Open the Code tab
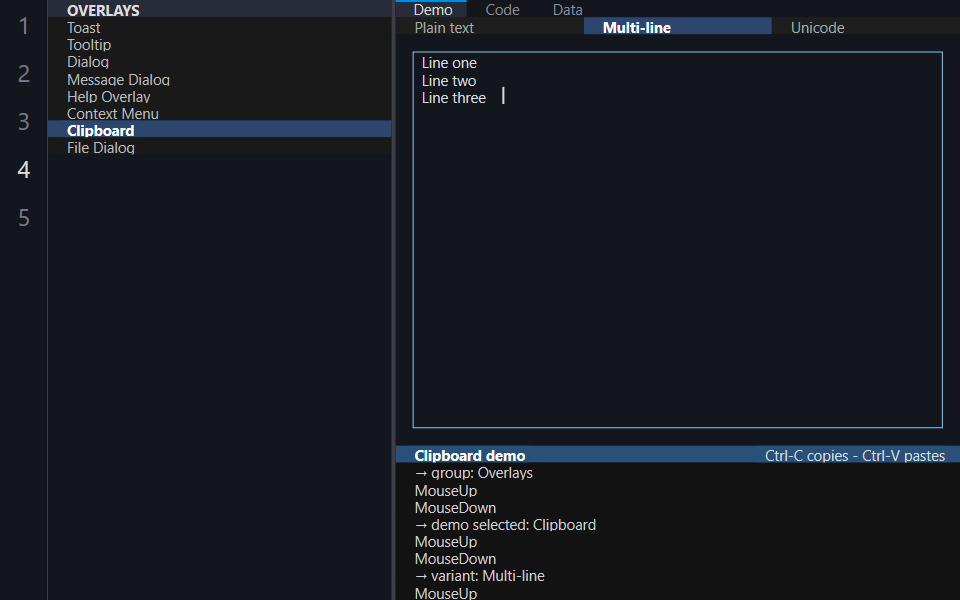The width and height of the screenshot is (960, 600). pos(502,9)
